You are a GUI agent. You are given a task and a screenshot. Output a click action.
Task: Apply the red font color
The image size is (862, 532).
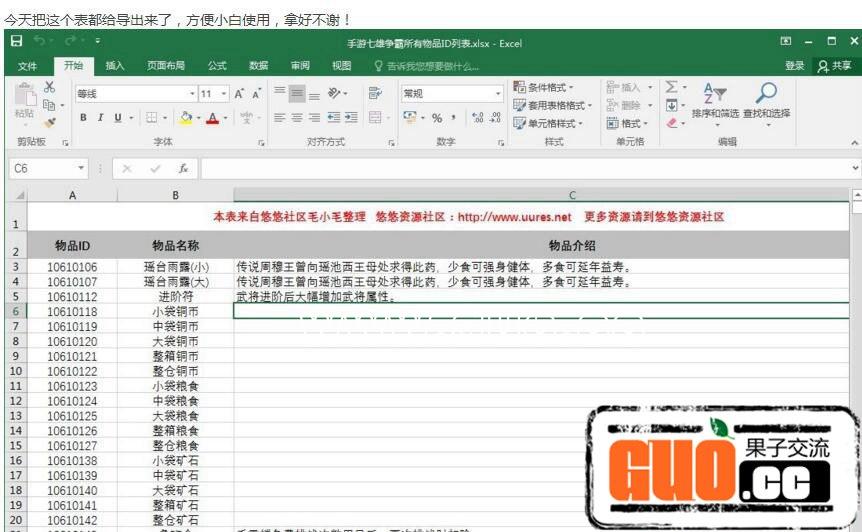click(x=213, y=118)
